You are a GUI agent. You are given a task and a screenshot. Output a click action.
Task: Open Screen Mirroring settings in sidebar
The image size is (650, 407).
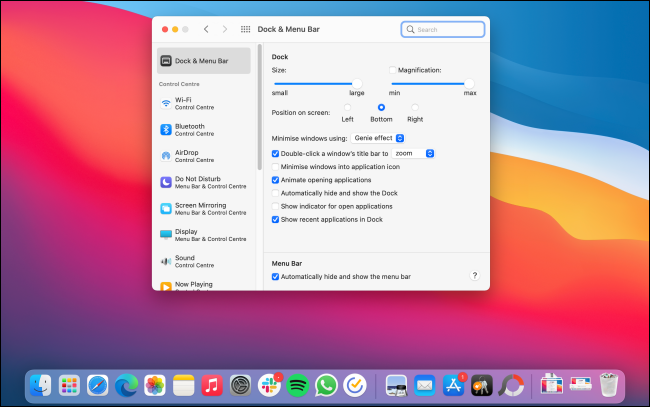click(198, 208)
